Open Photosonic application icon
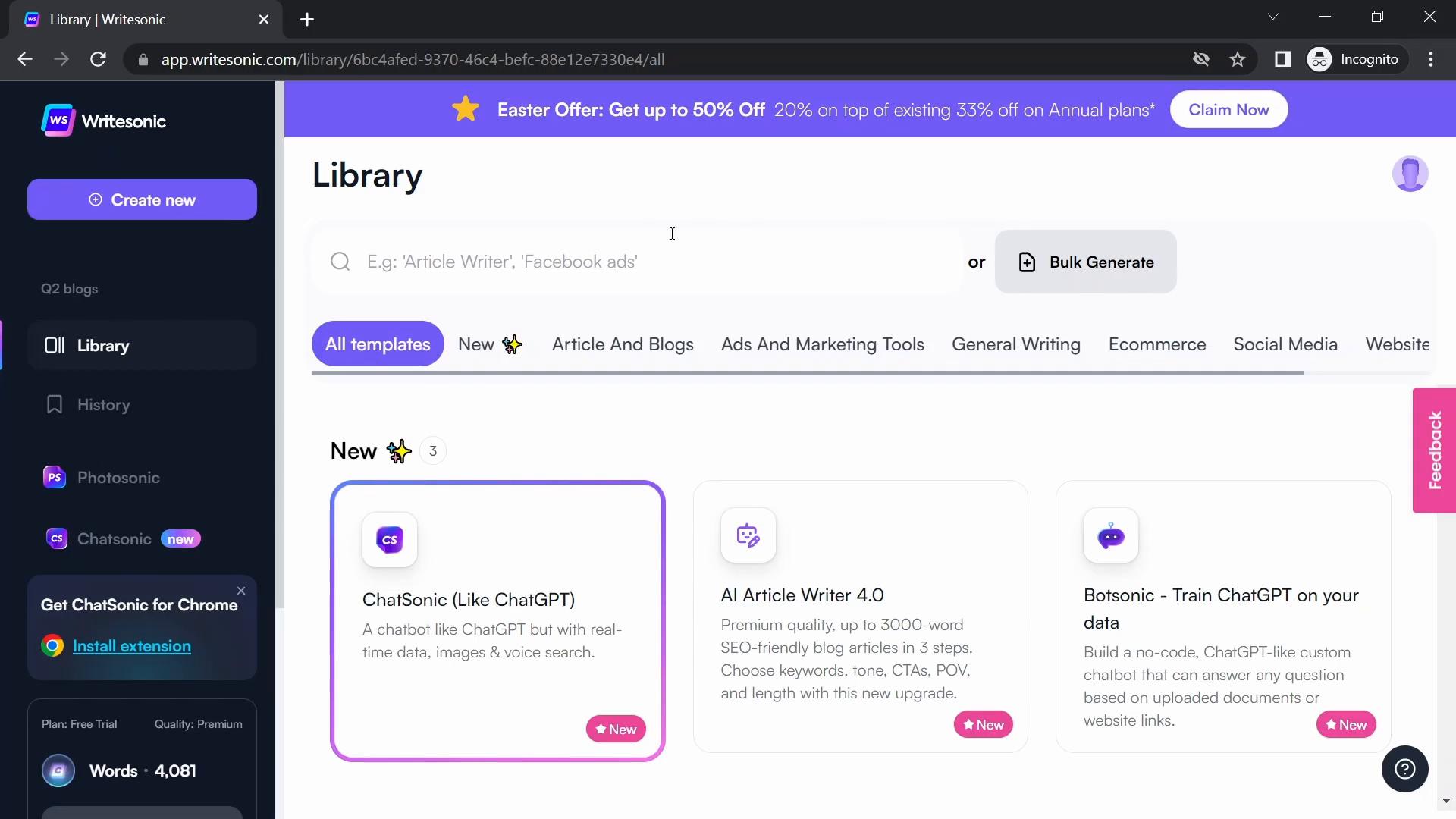The image size is (1456, 819). pyautogui.click(x=53, y=477)
